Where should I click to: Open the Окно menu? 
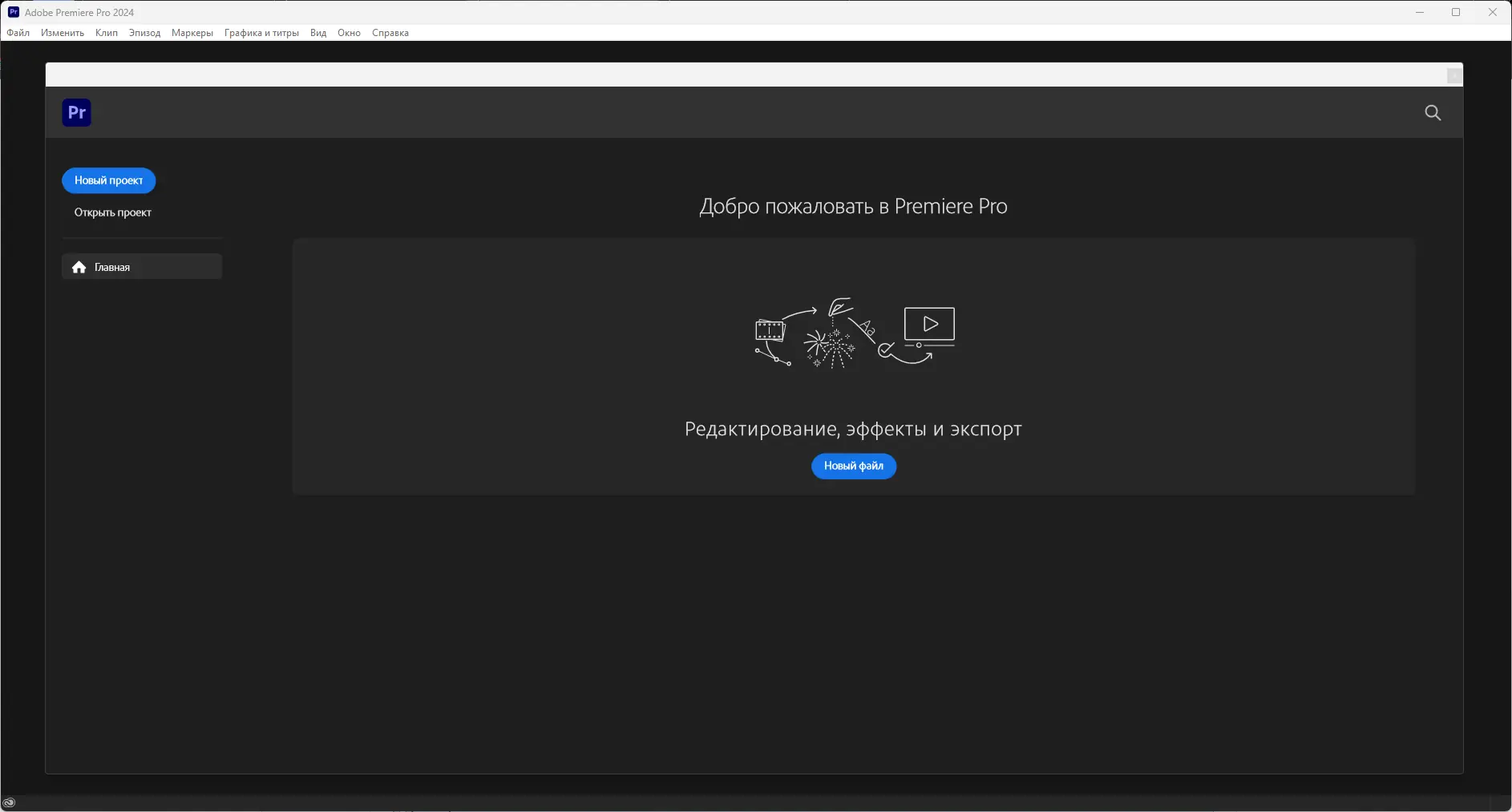tap(349, 33)
